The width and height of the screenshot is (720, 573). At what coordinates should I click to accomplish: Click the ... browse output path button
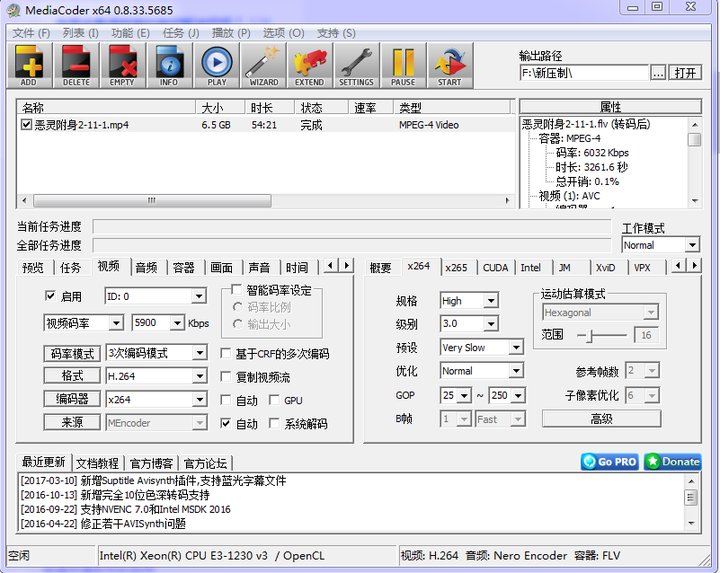[x=658, y=73]
